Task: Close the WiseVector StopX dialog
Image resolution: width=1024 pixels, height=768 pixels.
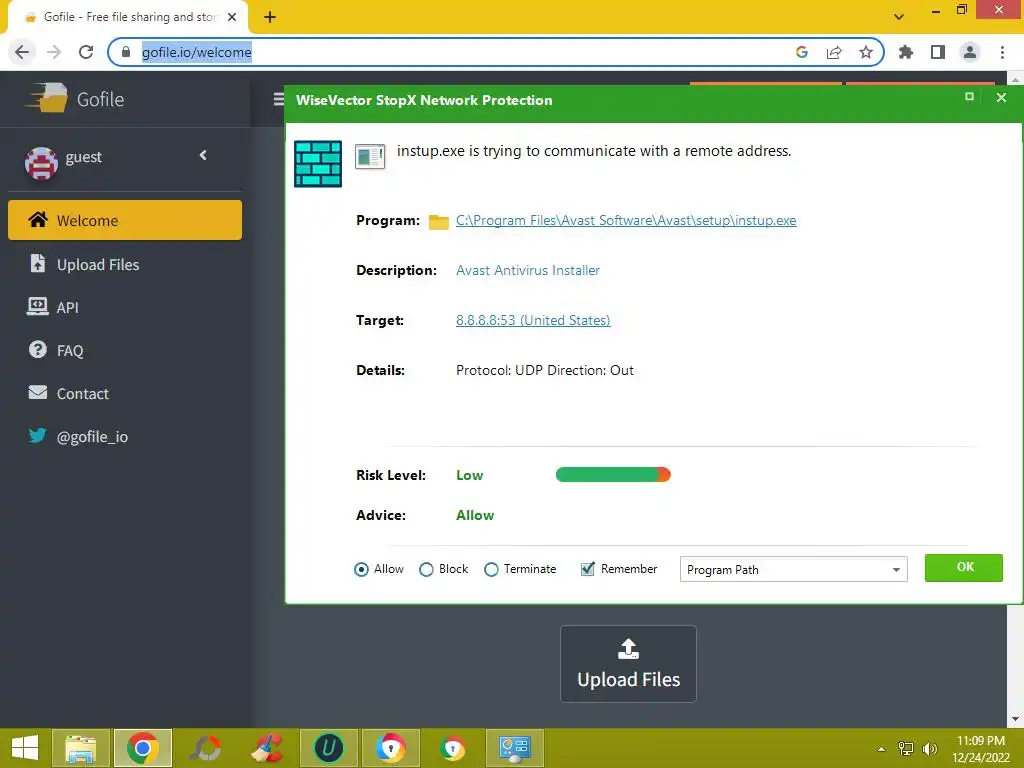Action: pyautogui.click(x=1001, y=97)
